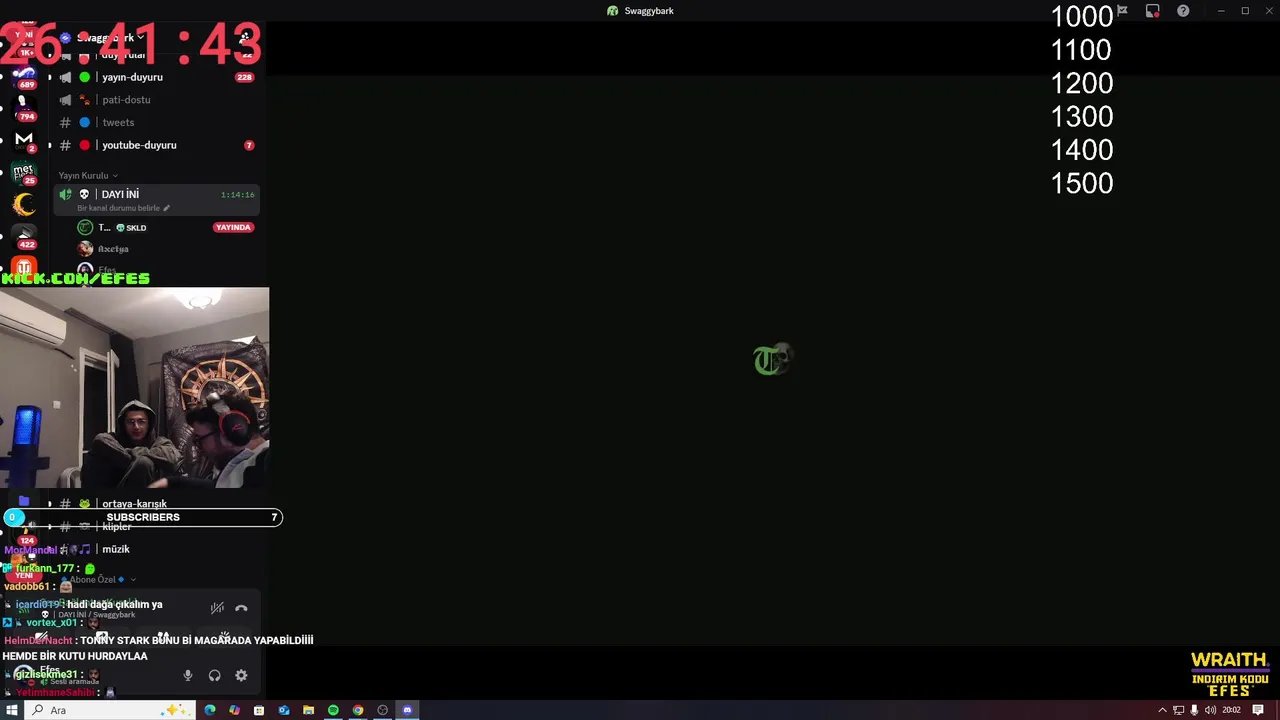Open the yayın-duyuru announcement channel
The image size is (1280, 720).
pos(155,77)
